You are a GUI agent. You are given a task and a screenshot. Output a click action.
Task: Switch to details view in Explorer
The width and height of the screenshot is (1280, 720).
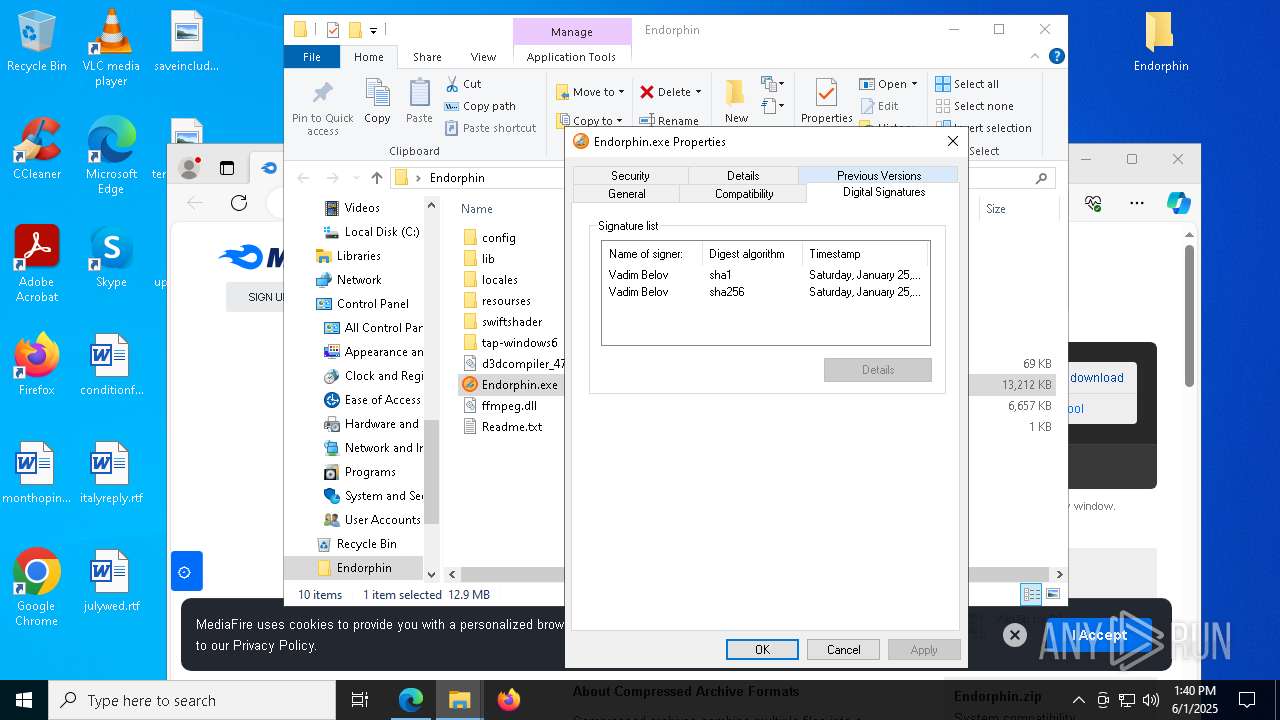click(1031, 594)
